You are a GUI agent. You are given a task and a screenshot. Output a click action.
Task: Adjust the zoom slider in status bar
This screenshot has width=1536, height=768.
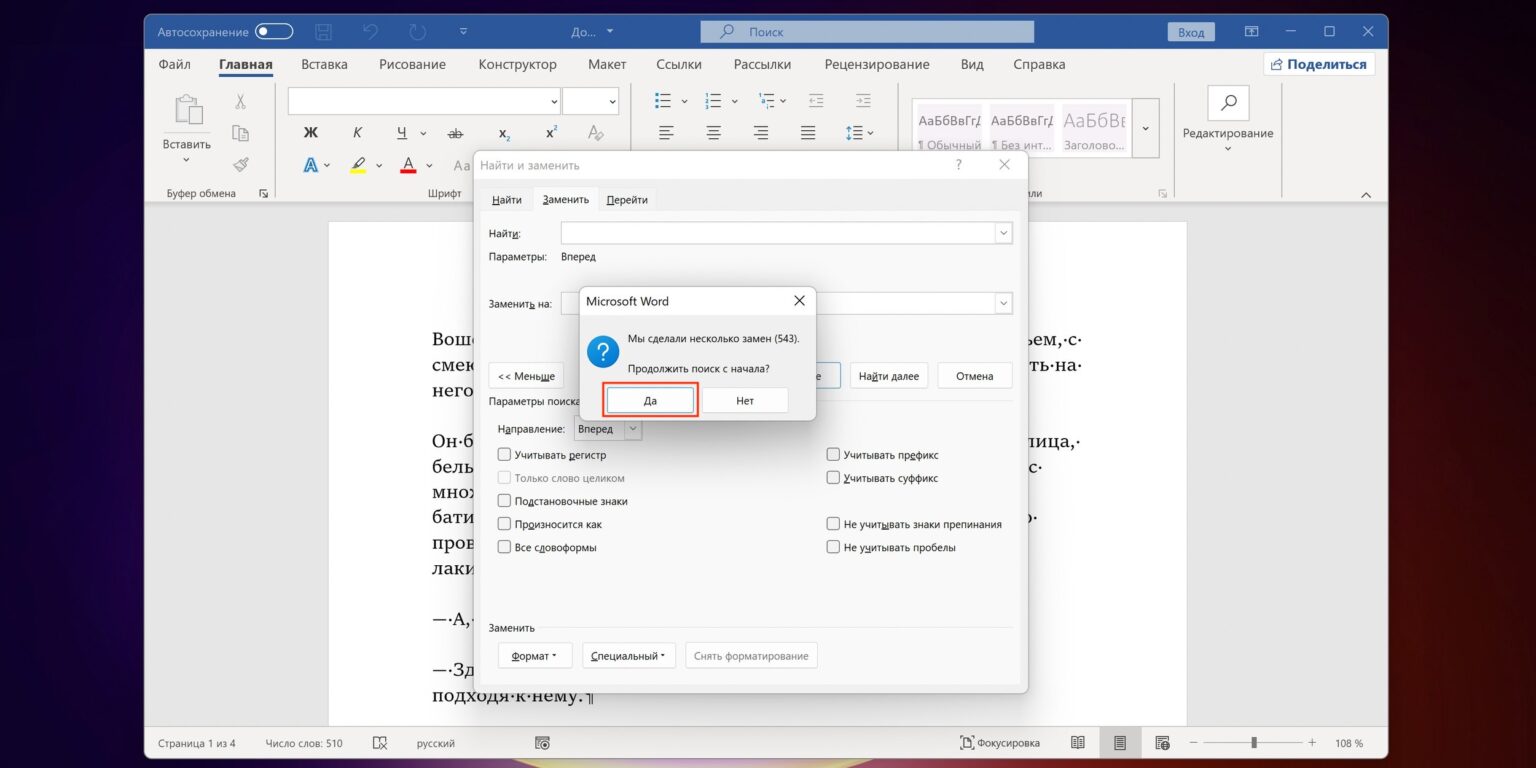pos(1254,743)
